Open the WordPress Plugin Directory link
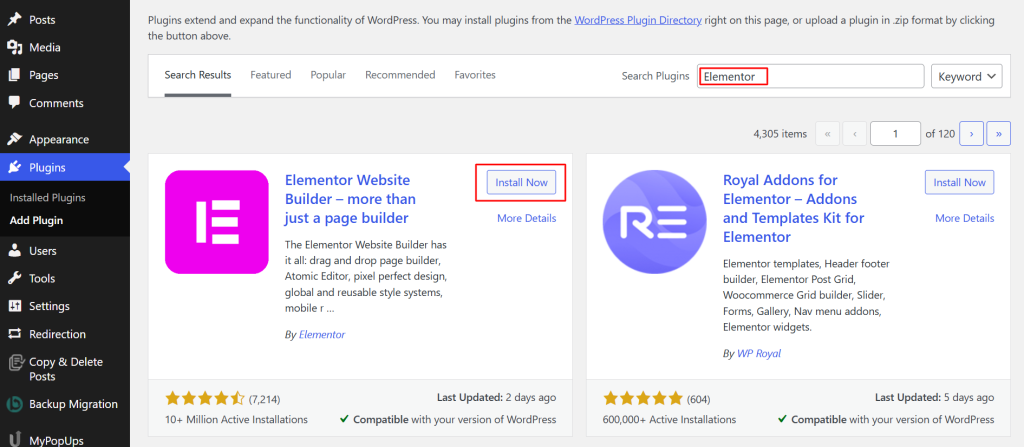1024x447 pixels. point(638,20)
